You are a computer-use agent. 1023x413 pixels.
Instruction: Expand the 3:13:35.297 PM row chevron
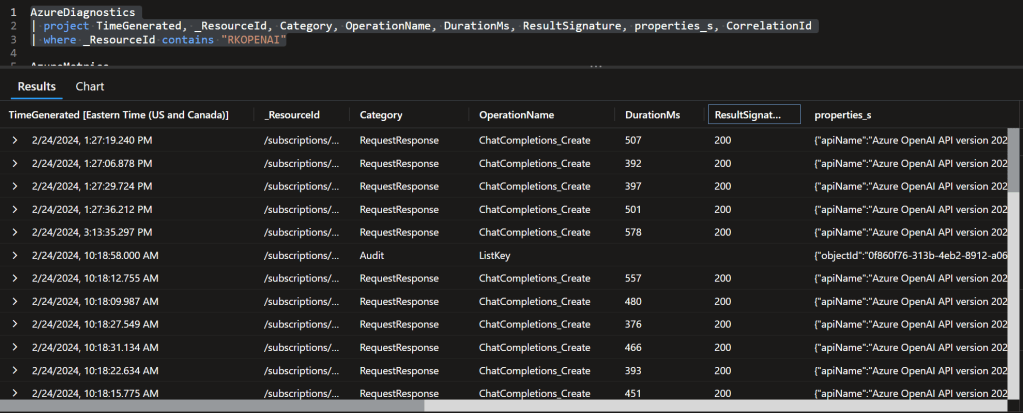coord(15,232)
